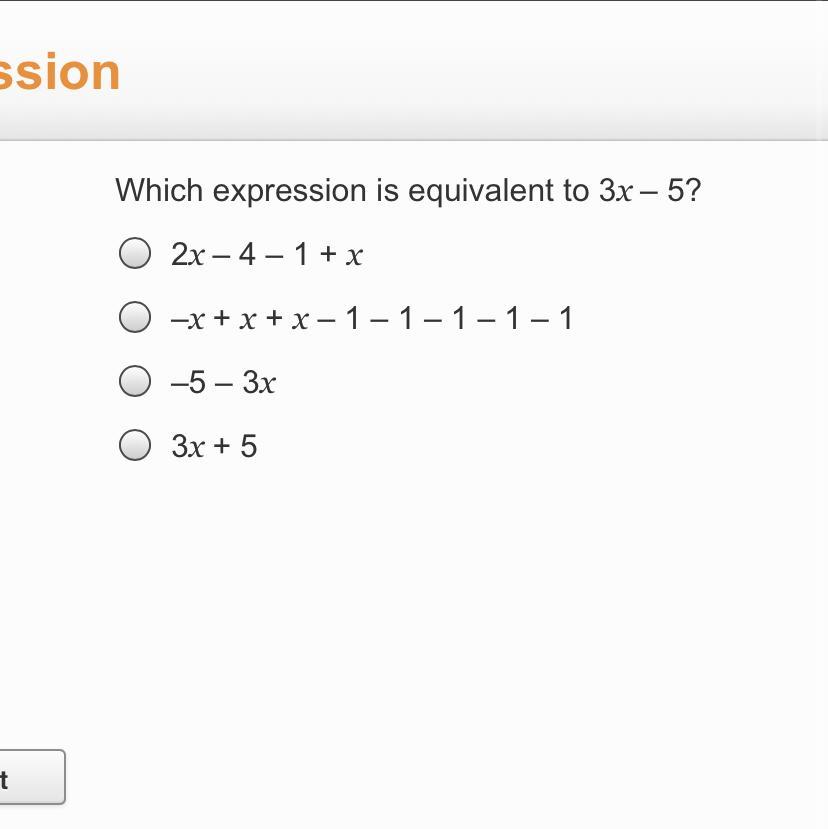The image size is (828, 829).
Task: Mark the radio button for 3x + 5
Action: (x=135, y=445)
